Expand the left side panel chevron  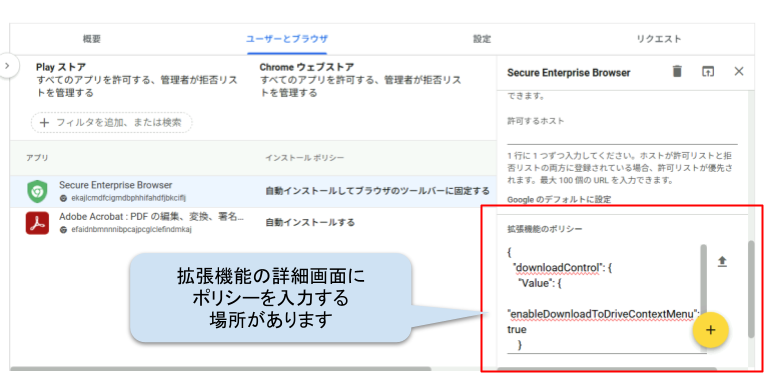click(7, 66)
